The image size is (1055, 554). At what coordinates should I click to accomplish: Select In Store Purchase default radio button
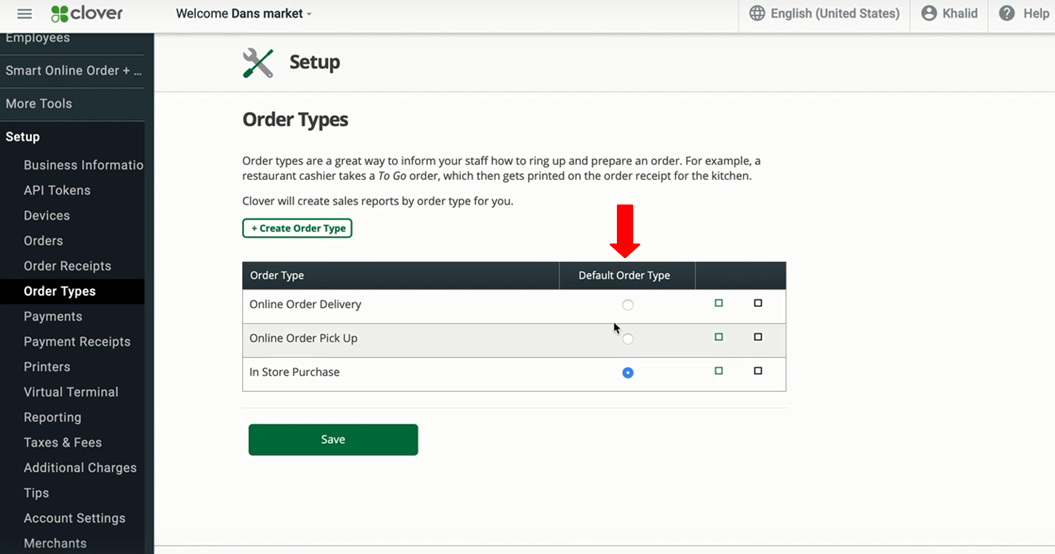(x=628, y=372)
